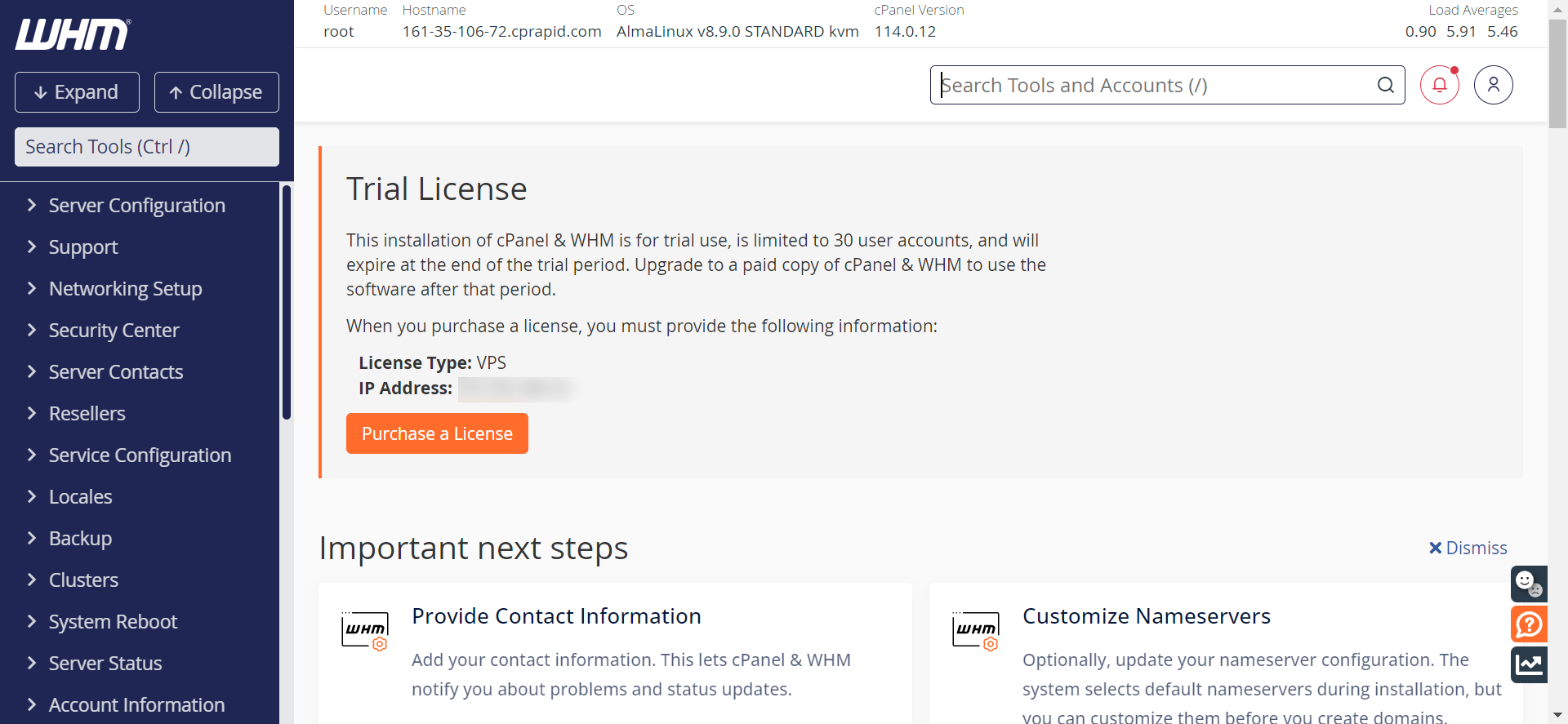Click the page vertical scrollbar thumb
The width and height of the screenshot is (1568, 724).
point(1558,73)
